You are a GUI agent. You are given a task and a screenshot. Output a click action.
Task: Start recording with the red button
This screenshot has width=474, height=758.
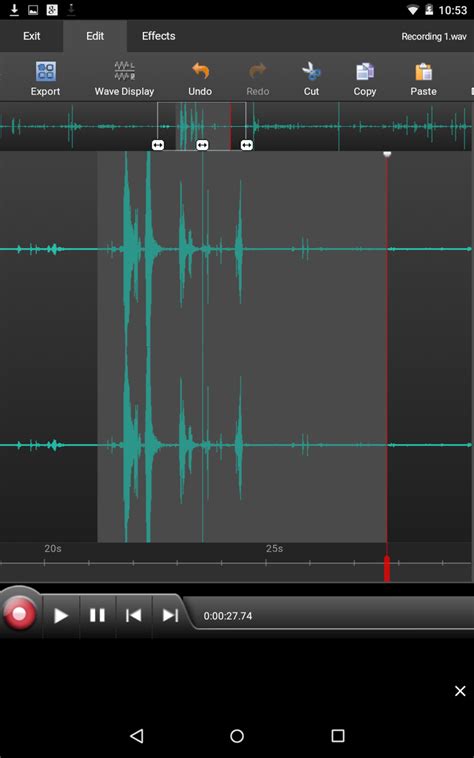[19, 614]
